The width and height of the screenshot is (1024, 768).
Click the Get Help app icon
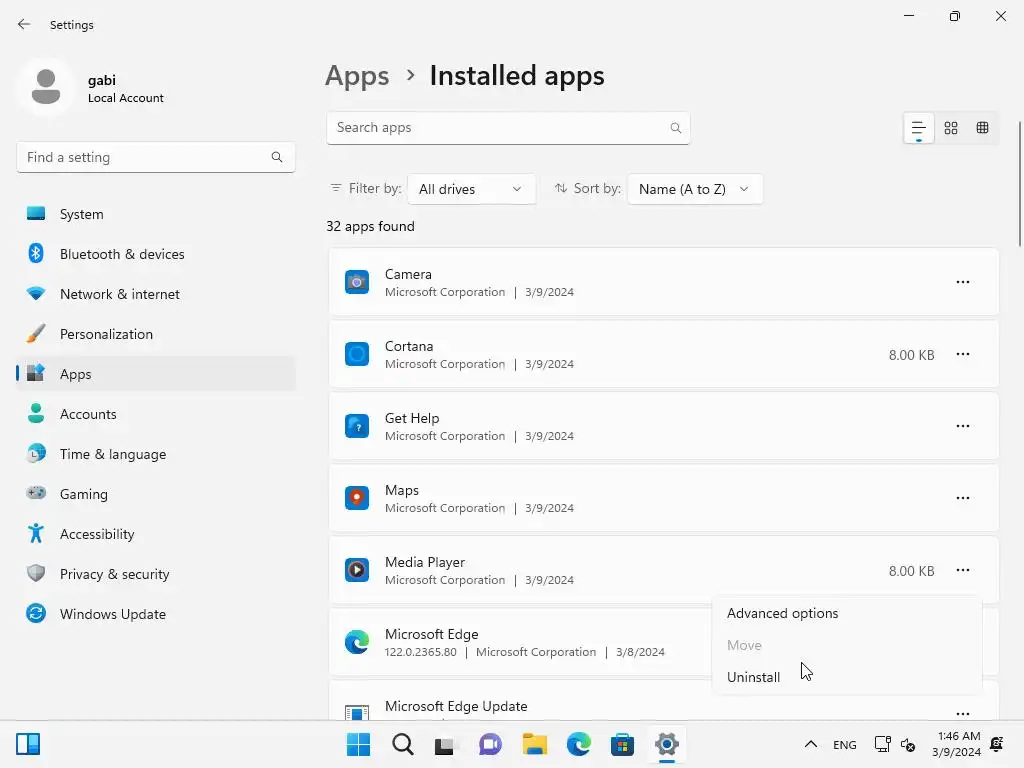(x=357, y=426)
